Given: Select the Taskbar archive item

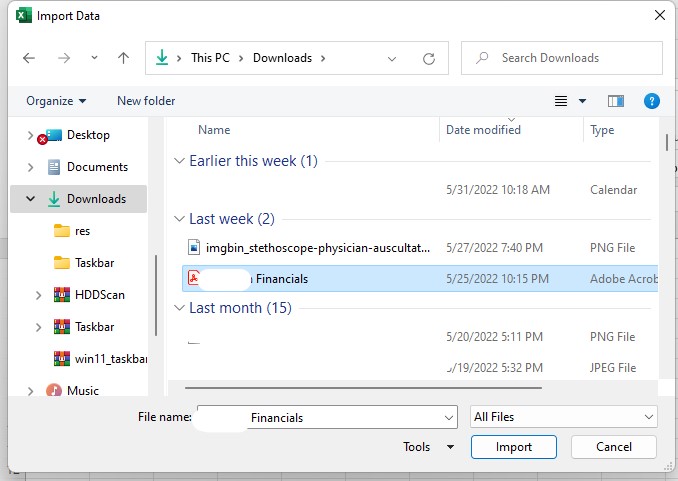Looking at the screenshot, I should pyautogui.click(x=84, y=327).
